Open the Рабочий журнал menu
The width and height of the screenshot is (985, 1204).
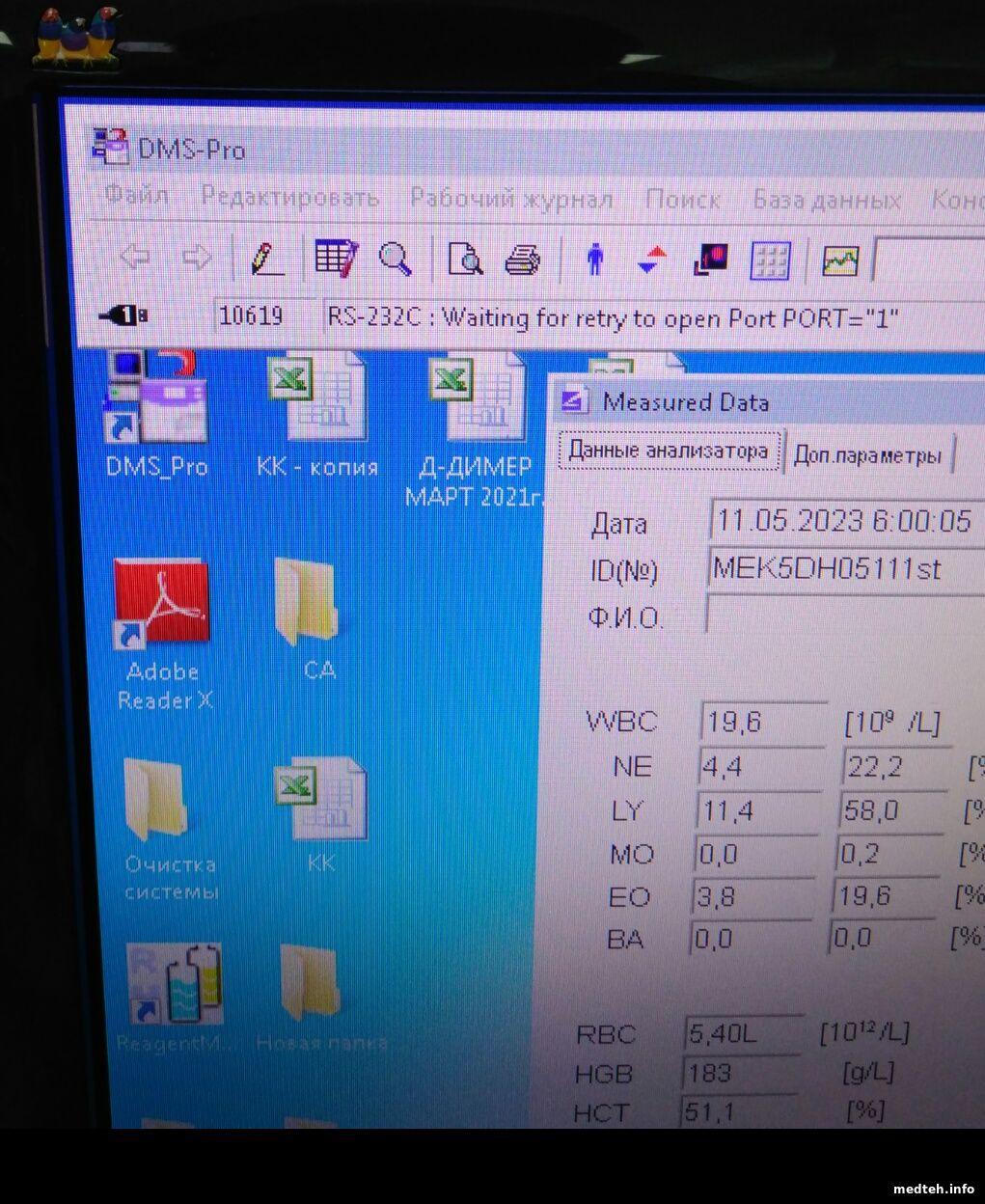(x=511, y=199)
